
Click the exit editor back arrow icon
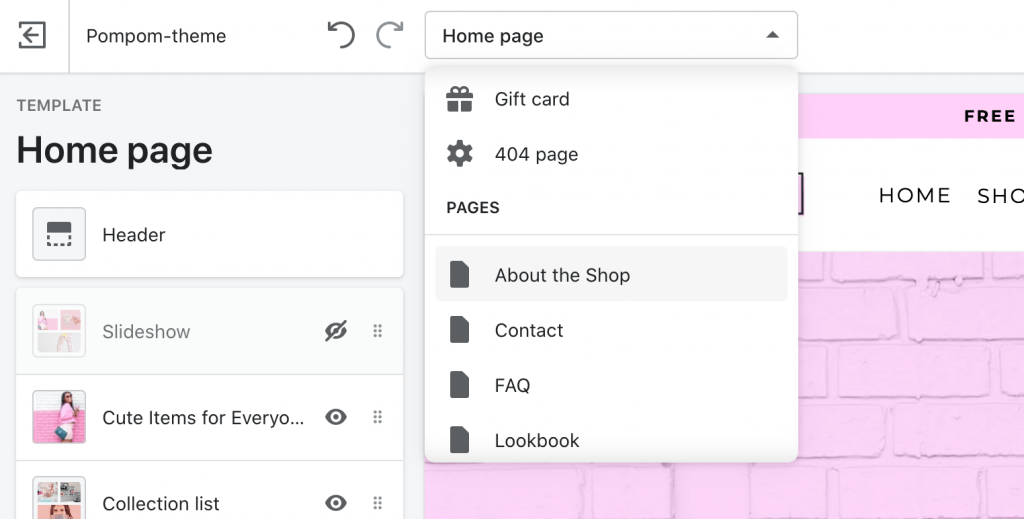[x=32, y=35]
